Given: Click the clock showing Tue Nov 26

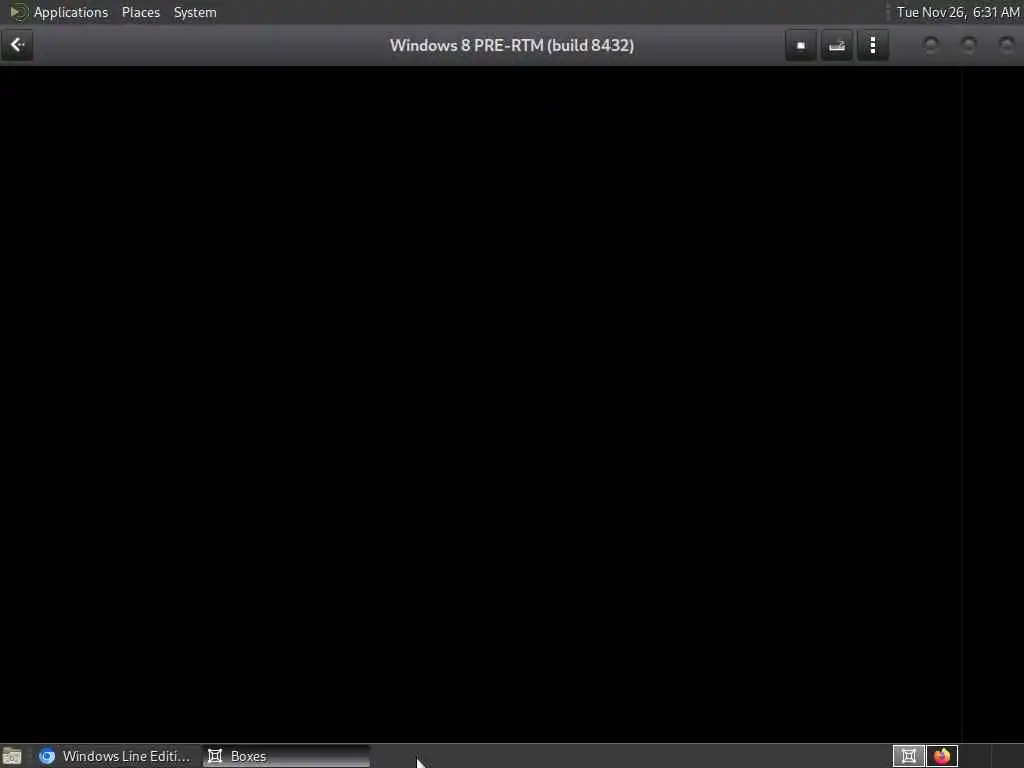Looking at the screenshot, I should click(x=957, y=12).
